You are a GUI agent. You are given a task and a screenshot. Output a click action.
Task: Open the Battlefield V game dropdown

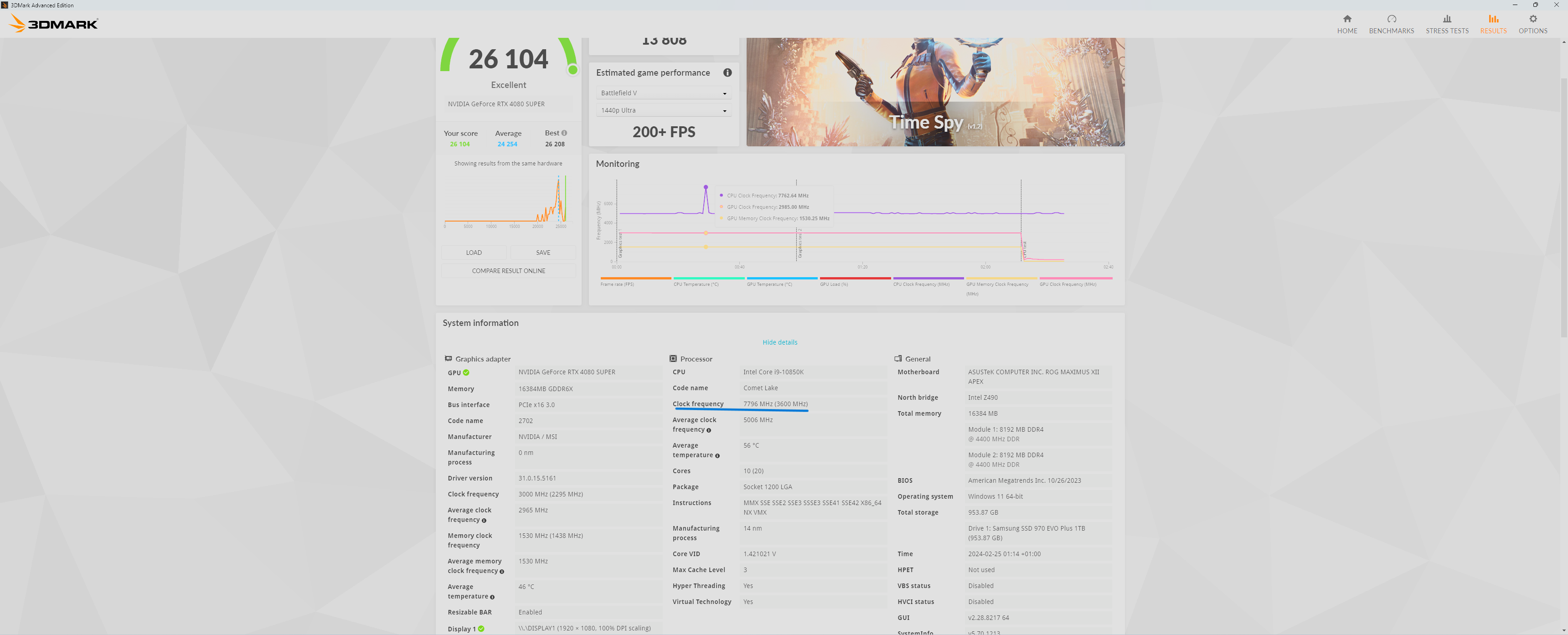pyautogui.click(x=663, y=93)
